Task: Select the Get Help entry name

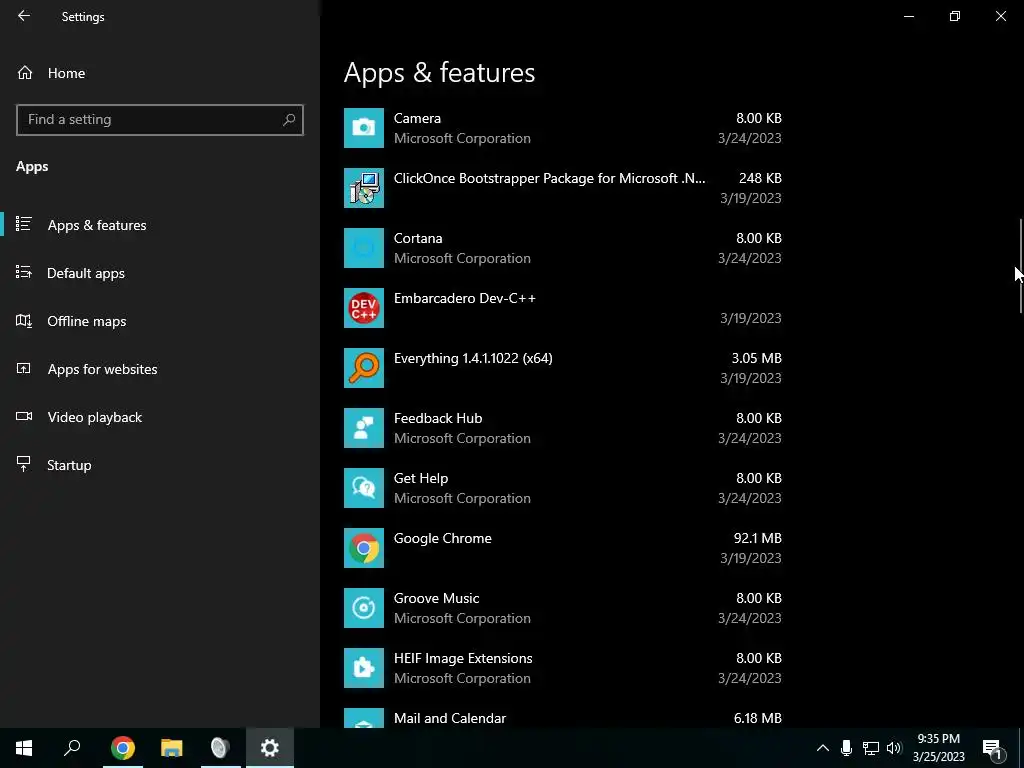Action: pos(421,479)
